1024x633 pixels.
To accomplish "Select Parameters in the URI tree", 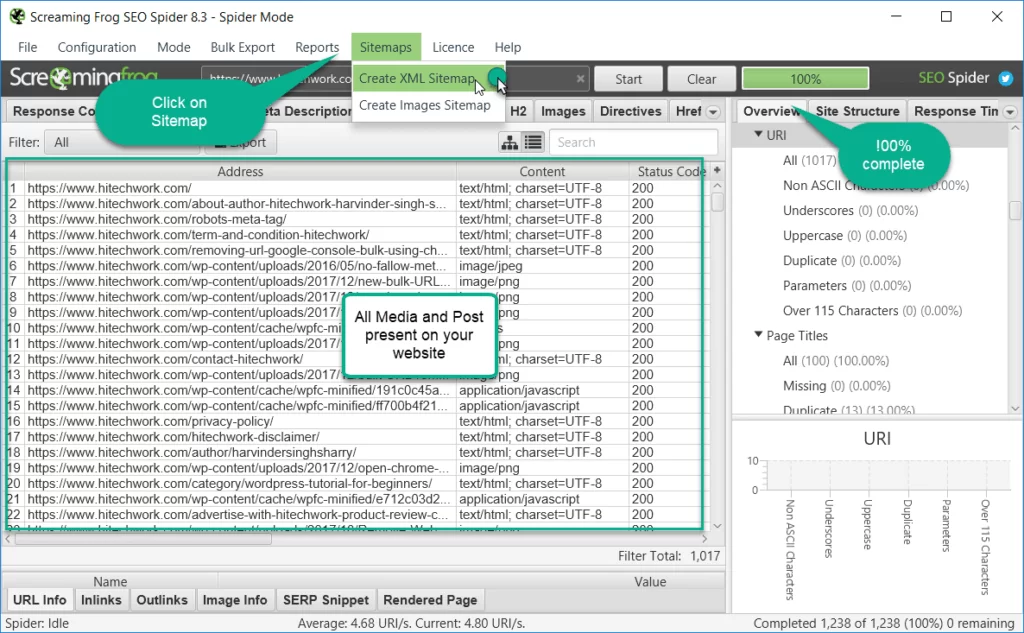I will 847,285.
